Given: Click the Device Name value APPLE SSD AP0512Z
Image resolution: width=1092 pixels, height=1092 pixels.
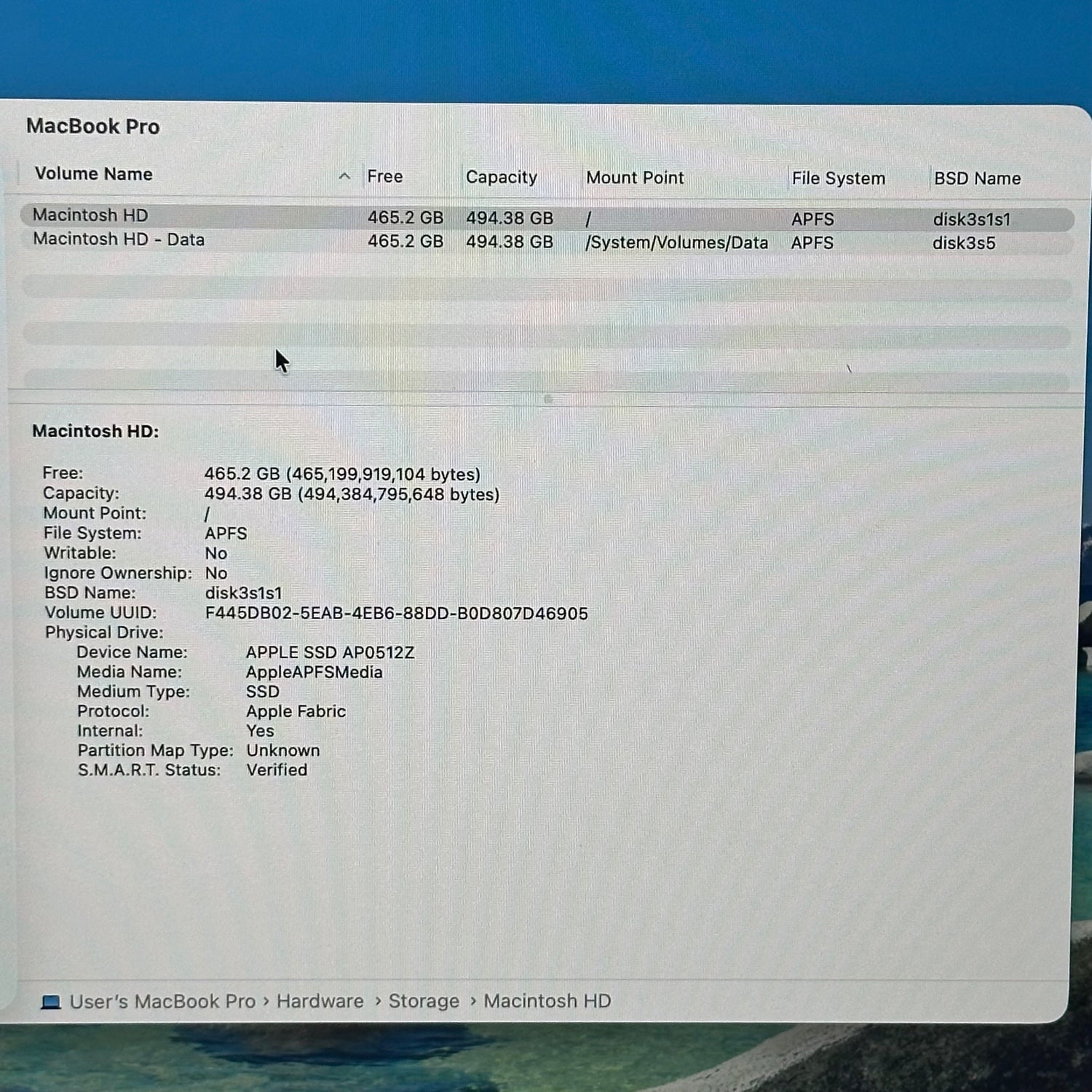Looking at the screenshot, I should (330, 653).
